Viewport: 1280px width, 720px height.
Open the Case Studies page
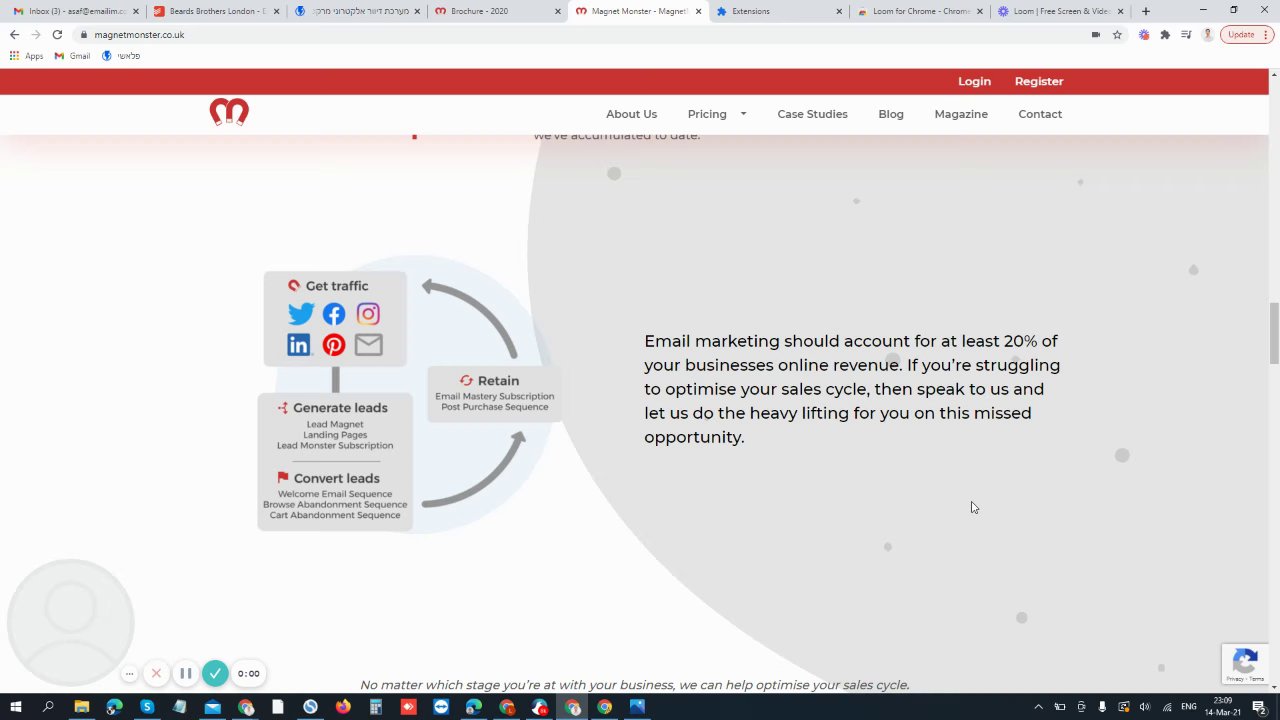point(812,114)
